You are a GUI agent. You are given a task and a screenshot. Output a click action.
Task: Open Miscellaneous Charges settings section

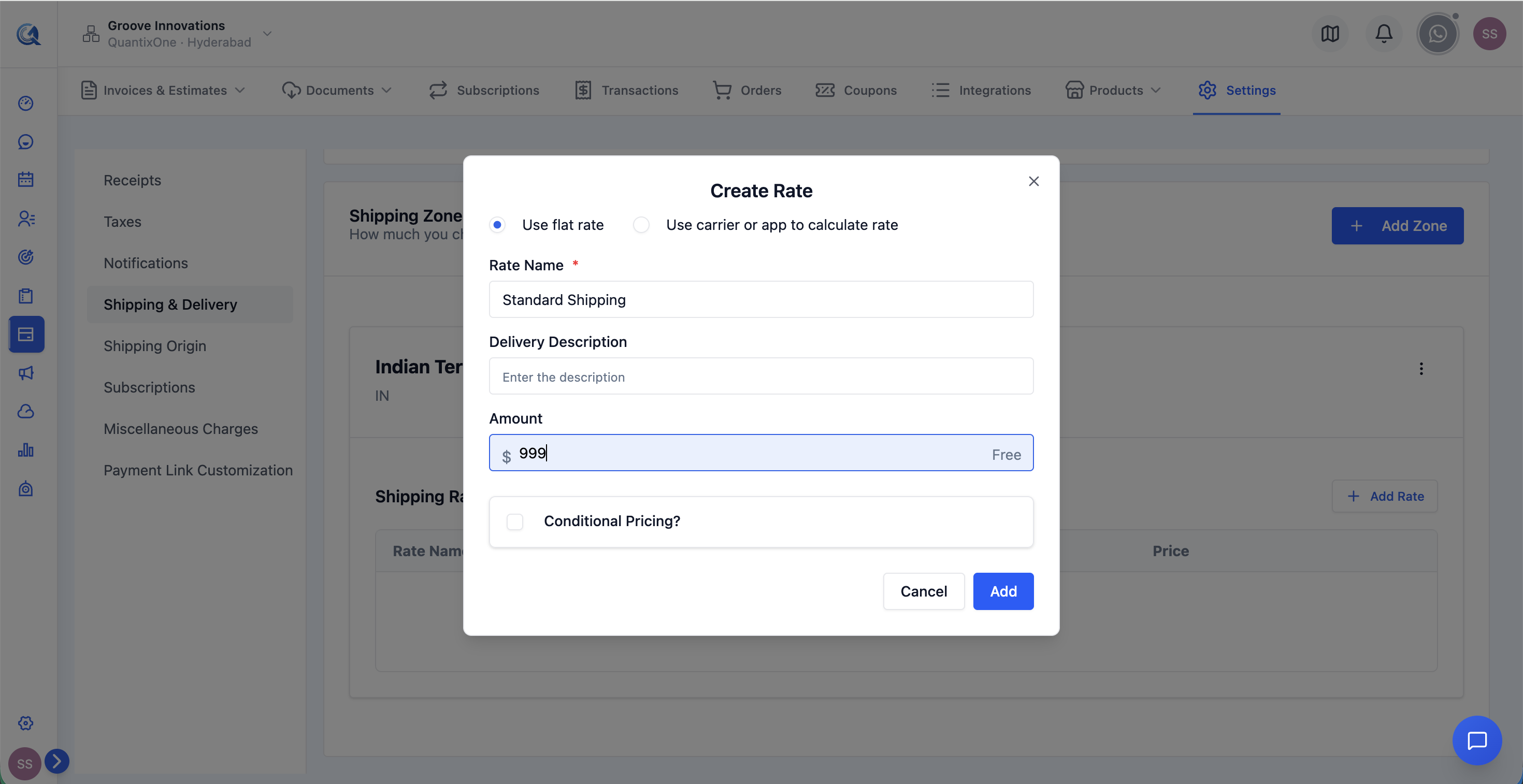tap(181, 428)
